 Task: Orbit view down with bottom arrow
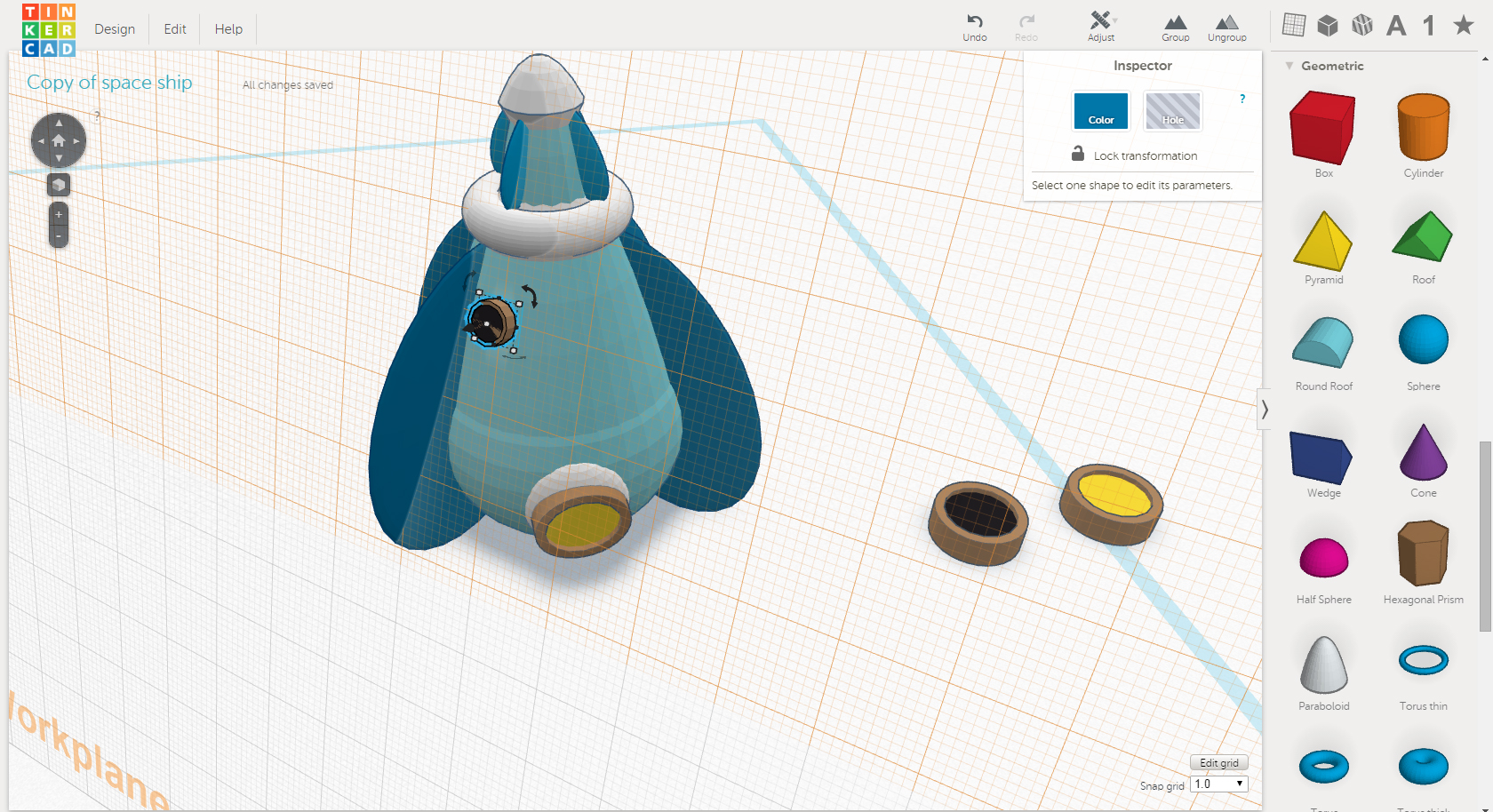59,158
